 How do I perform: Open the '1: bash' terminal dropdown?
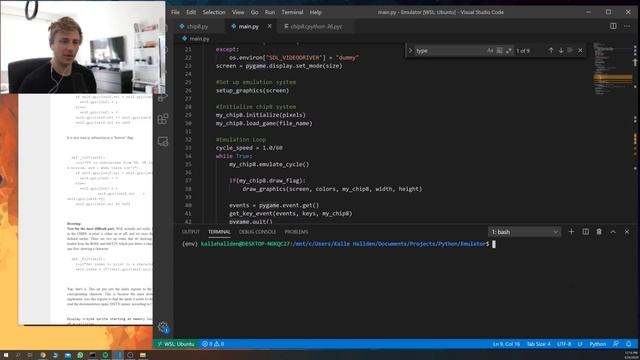point(524,232)
